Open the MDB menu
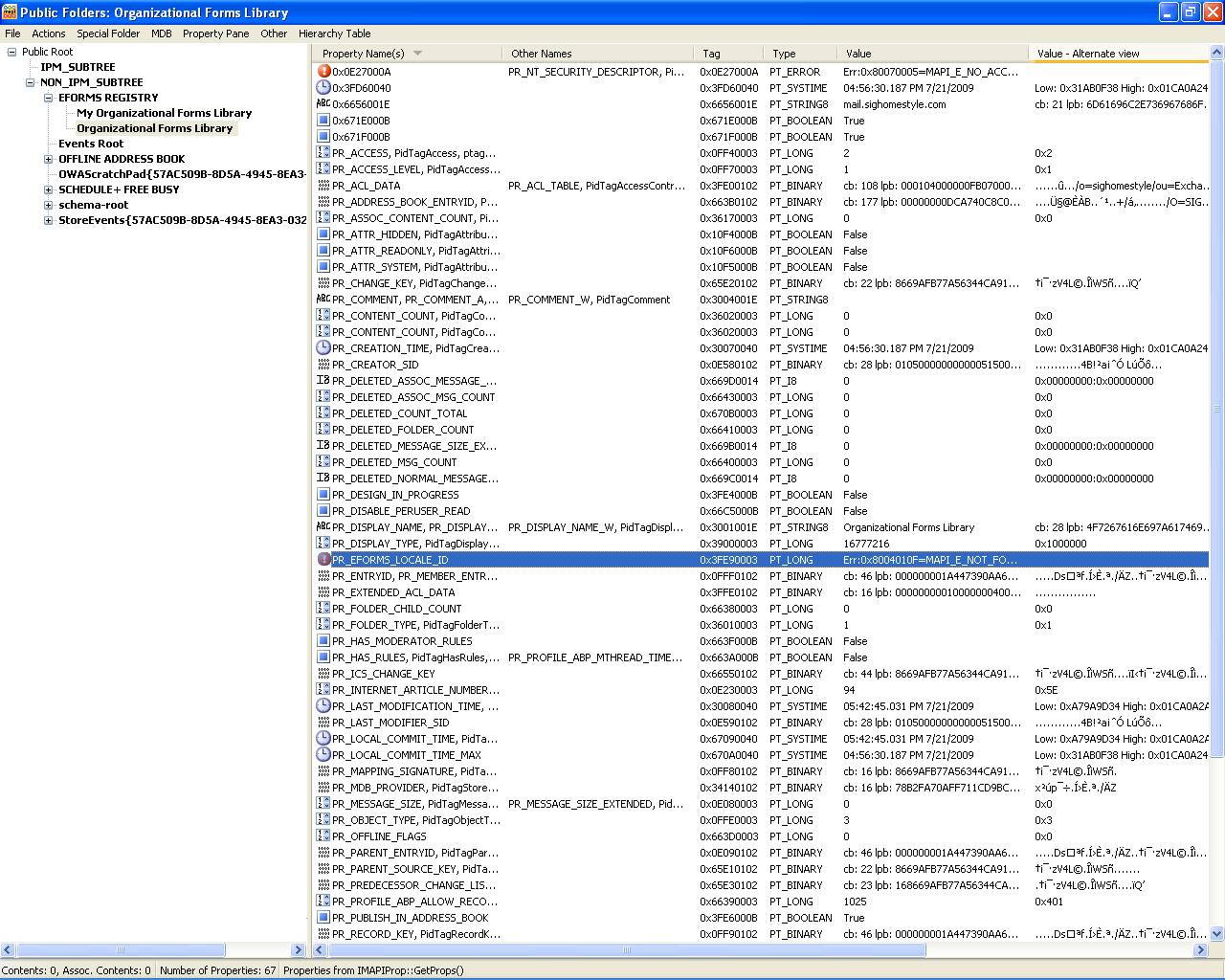 pos(162,33)
